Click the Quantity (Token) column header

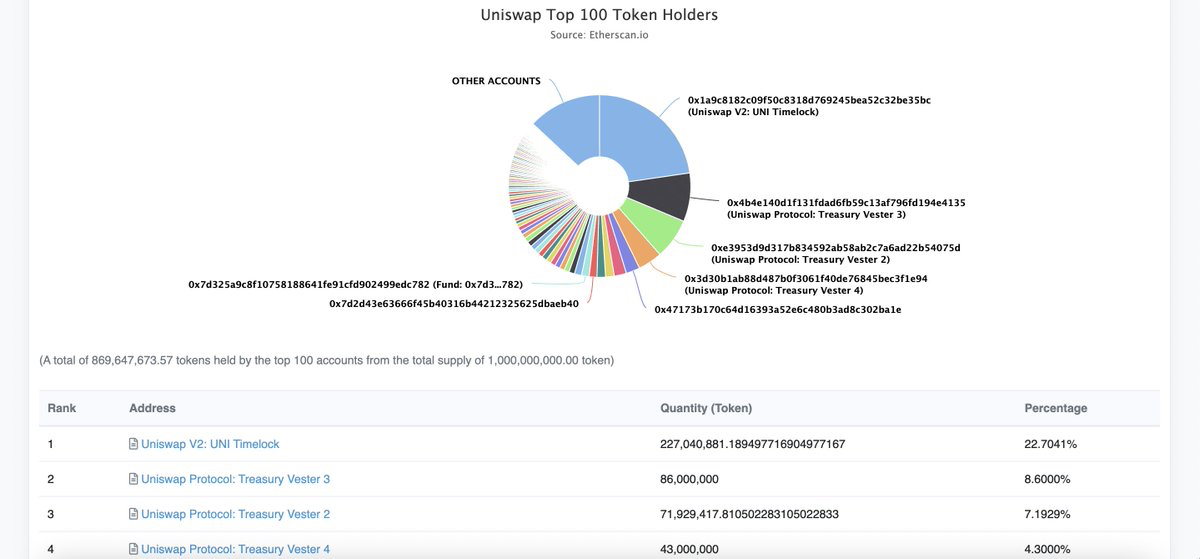coord(706,408)
